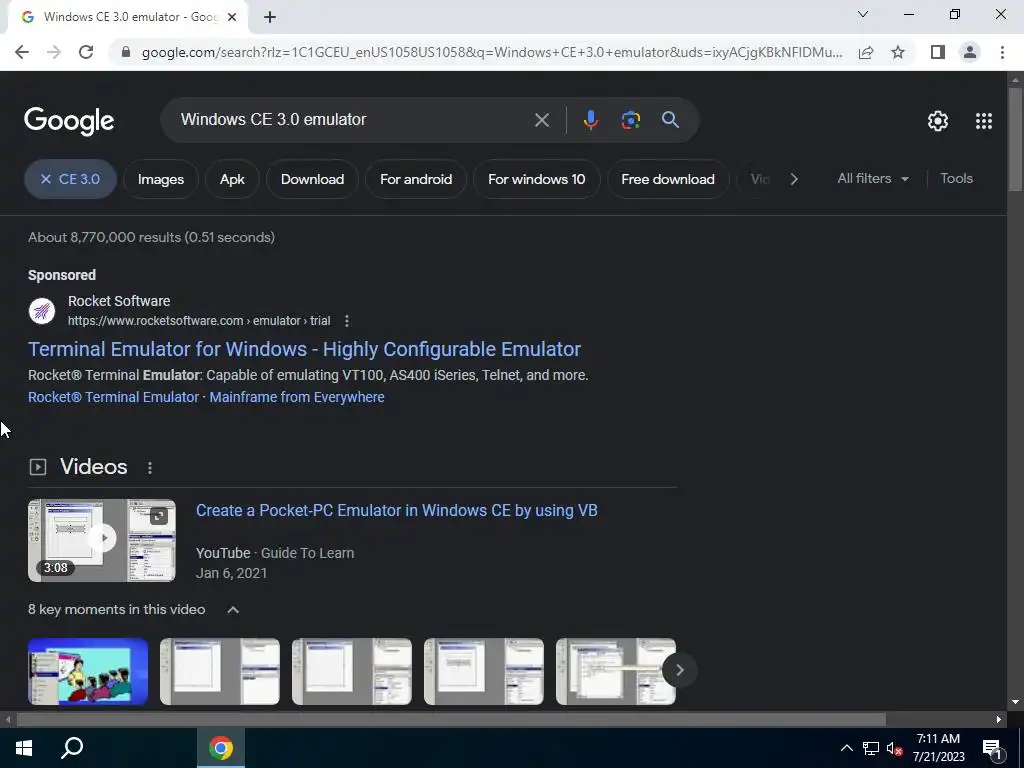Bookmark this tab with the star
Viewport: 1024px width, 768px height.
[x=898, y=52]
